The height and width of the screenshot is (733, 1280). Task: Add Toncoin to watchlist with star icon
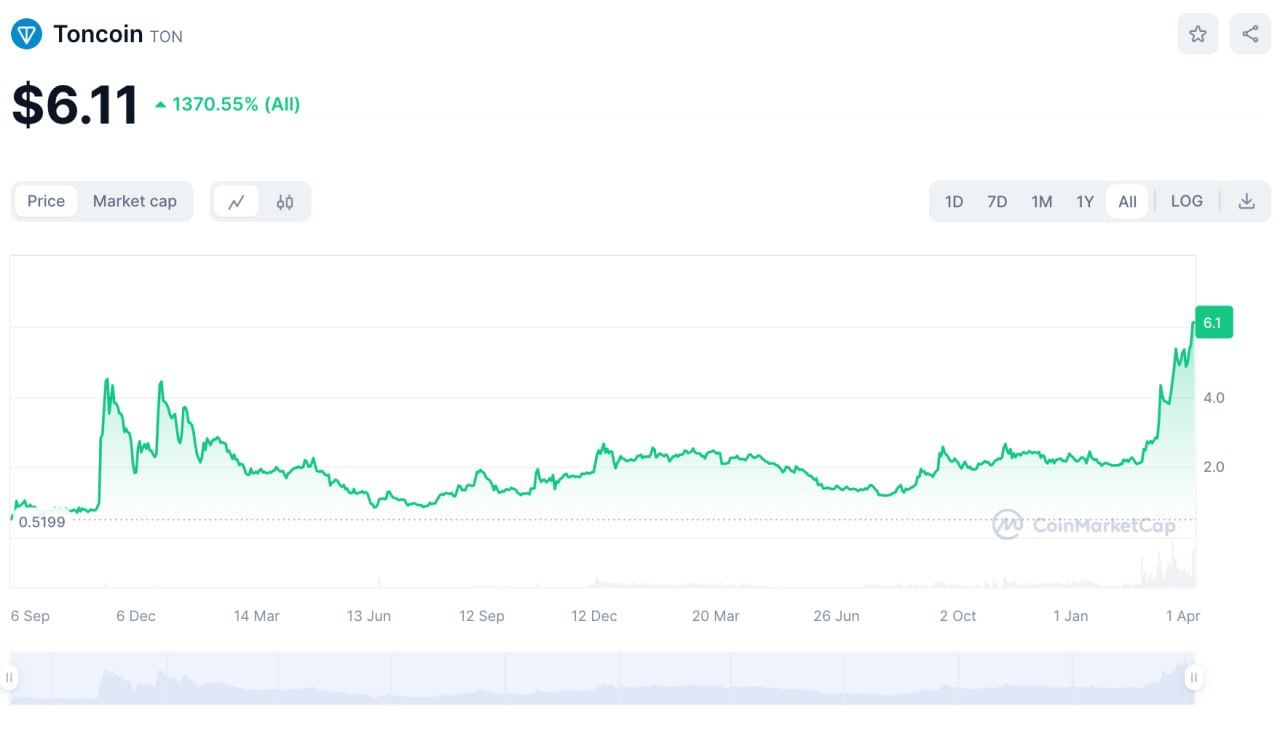click(x=1197, y=35)
